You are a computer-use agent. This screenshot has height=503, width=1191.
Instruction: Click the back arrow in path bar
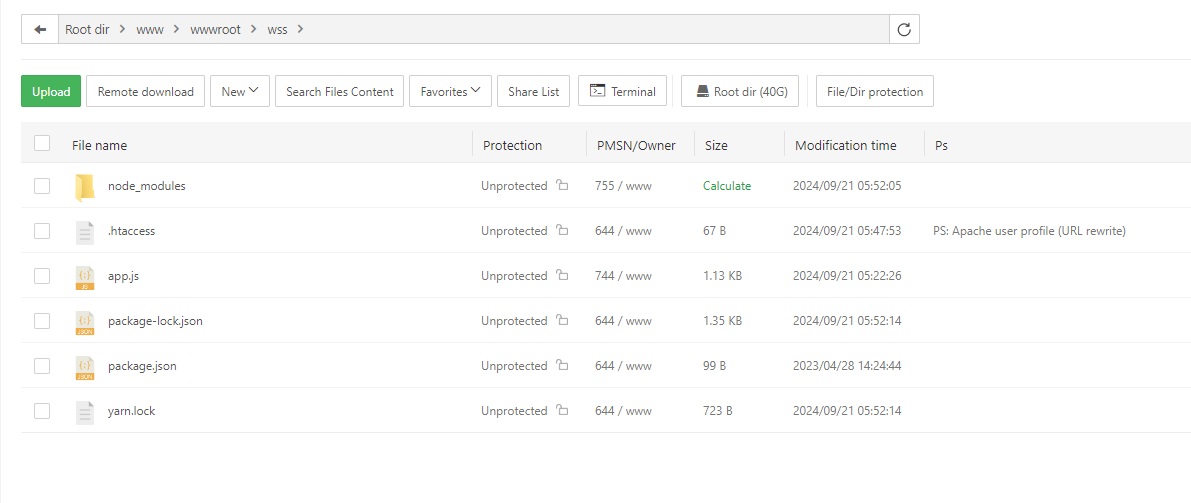point(40,29)
